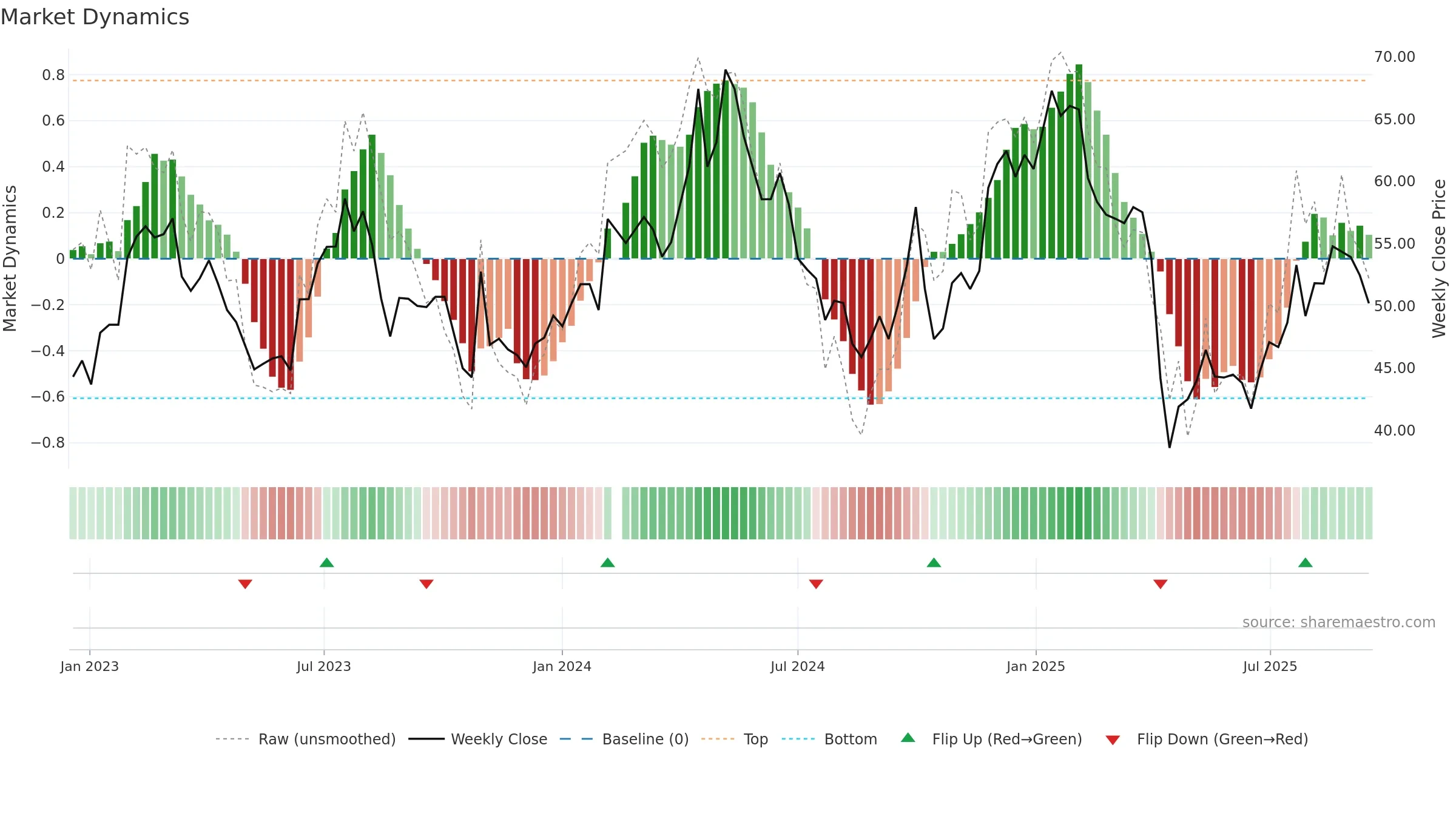The width and height of the screenshot is (1456, 819).
Task: Toggle the Bottom legend entry
Action: pos(829,739)
